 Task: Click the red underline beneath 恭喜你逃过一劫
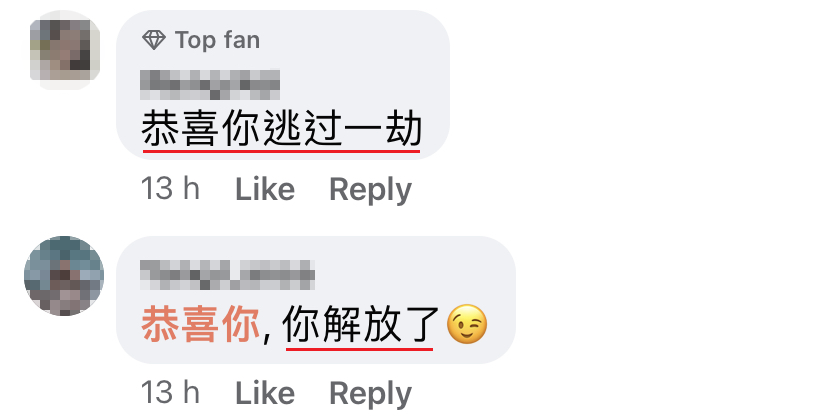281,151
